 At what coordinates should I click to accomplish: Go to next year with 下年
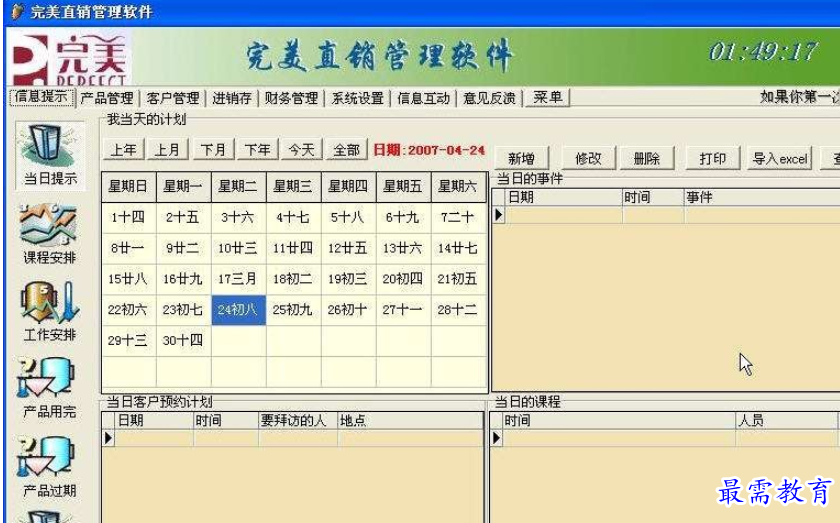click(x=258, y=150)
